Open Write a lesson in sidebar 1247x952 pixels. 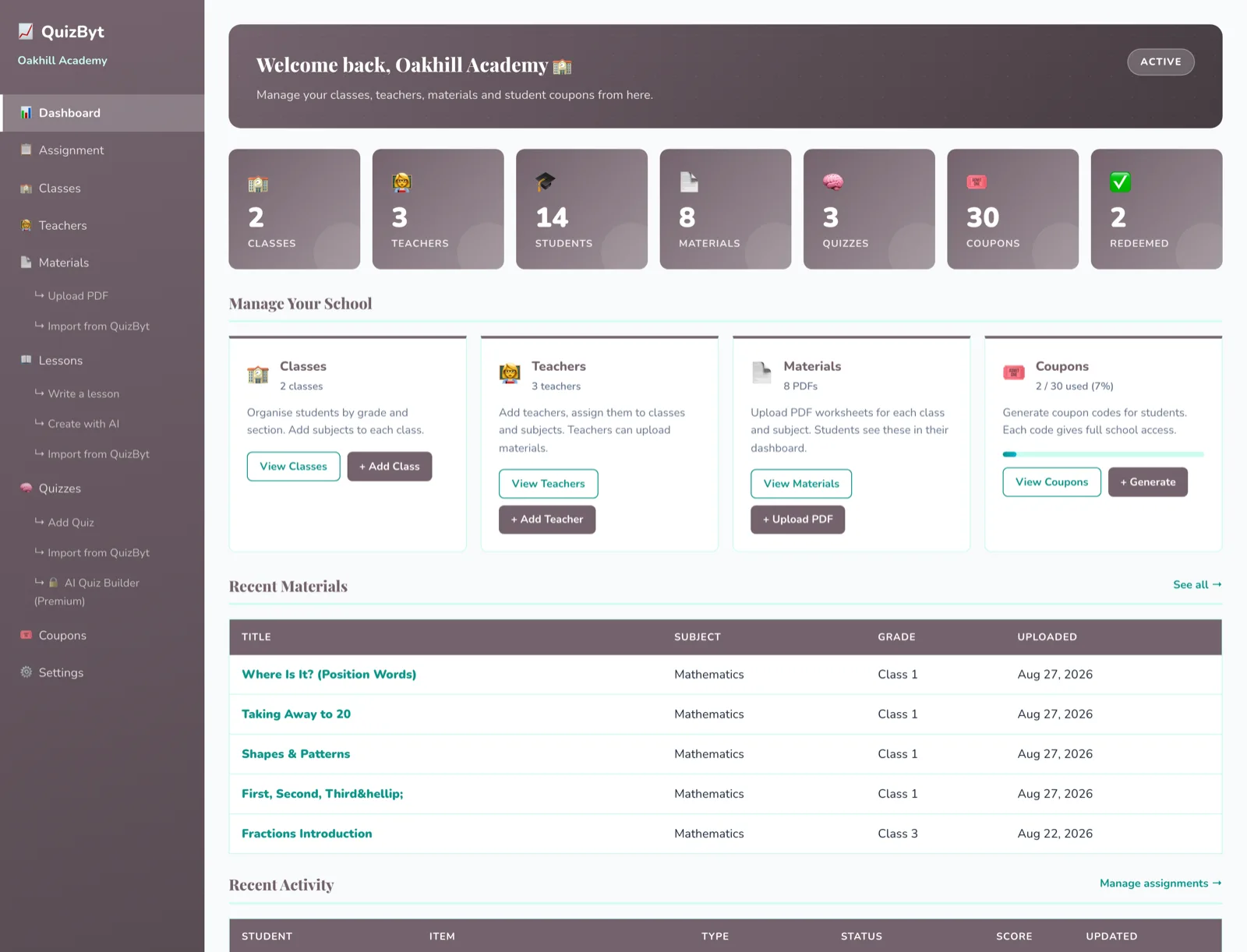pos(76,393)
